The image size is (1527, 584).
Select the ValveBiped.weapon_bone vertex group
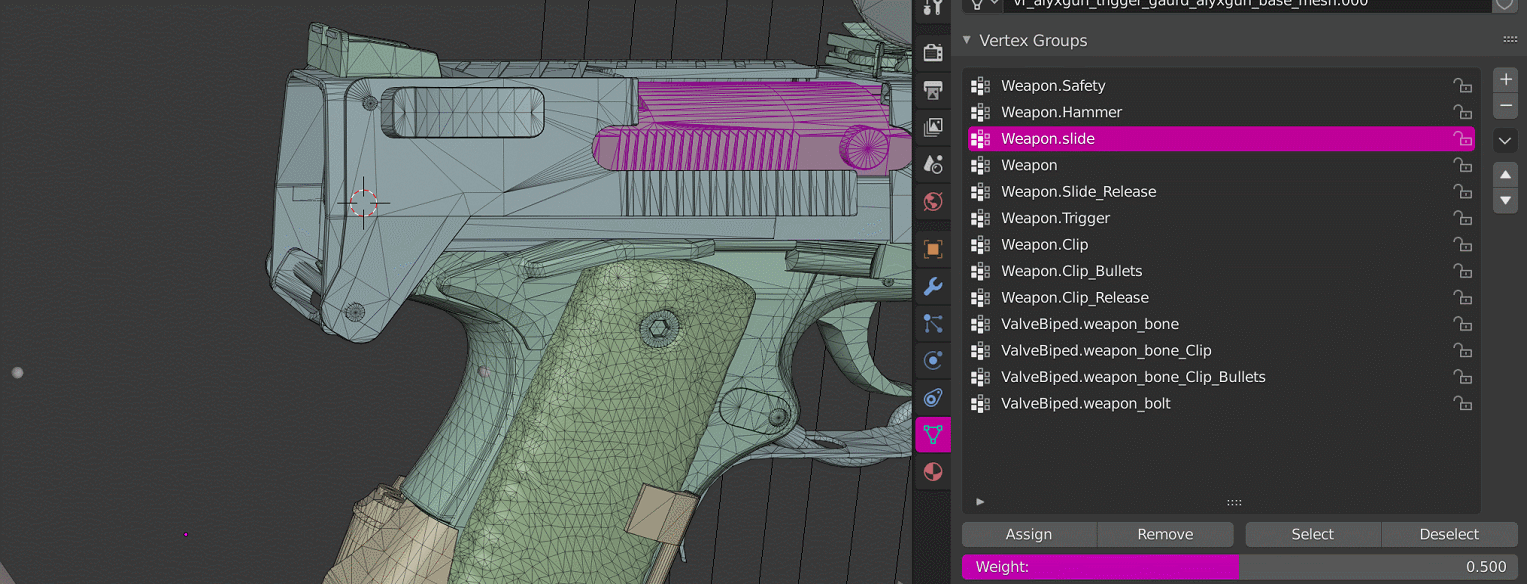1221,324
